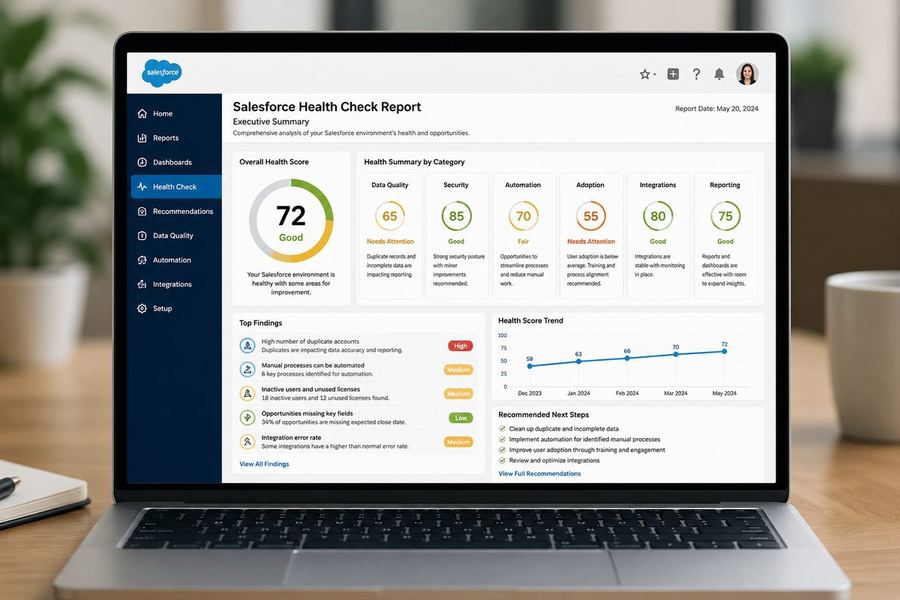Screen dimensions: 900x600
Task: Click the integration error rate icon
Action: pos(247,442)
